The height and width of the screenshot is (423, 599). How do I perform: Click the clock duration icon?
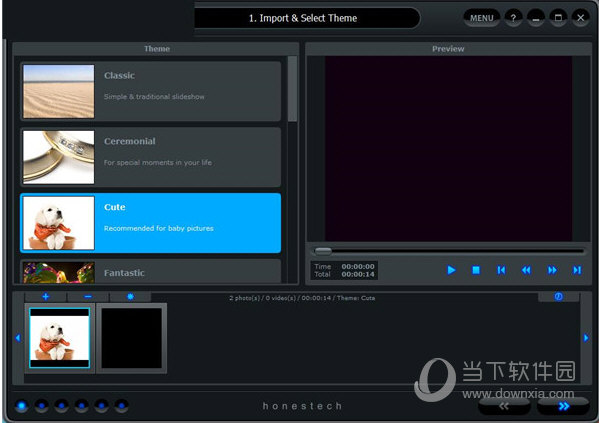559,297
